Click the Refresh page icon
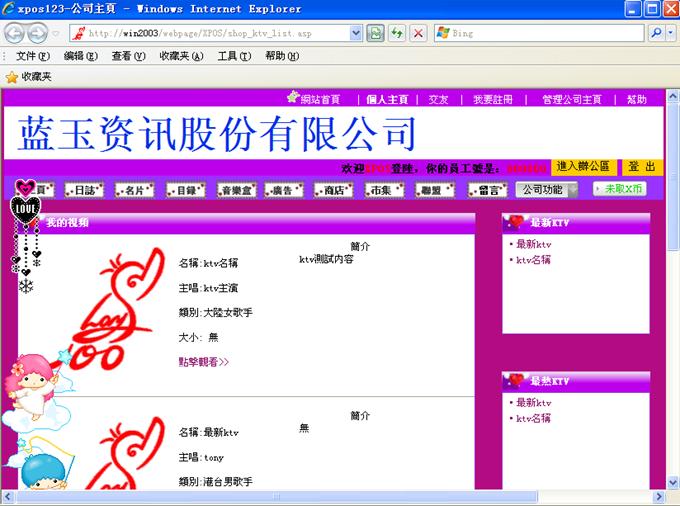 (397, 33)
